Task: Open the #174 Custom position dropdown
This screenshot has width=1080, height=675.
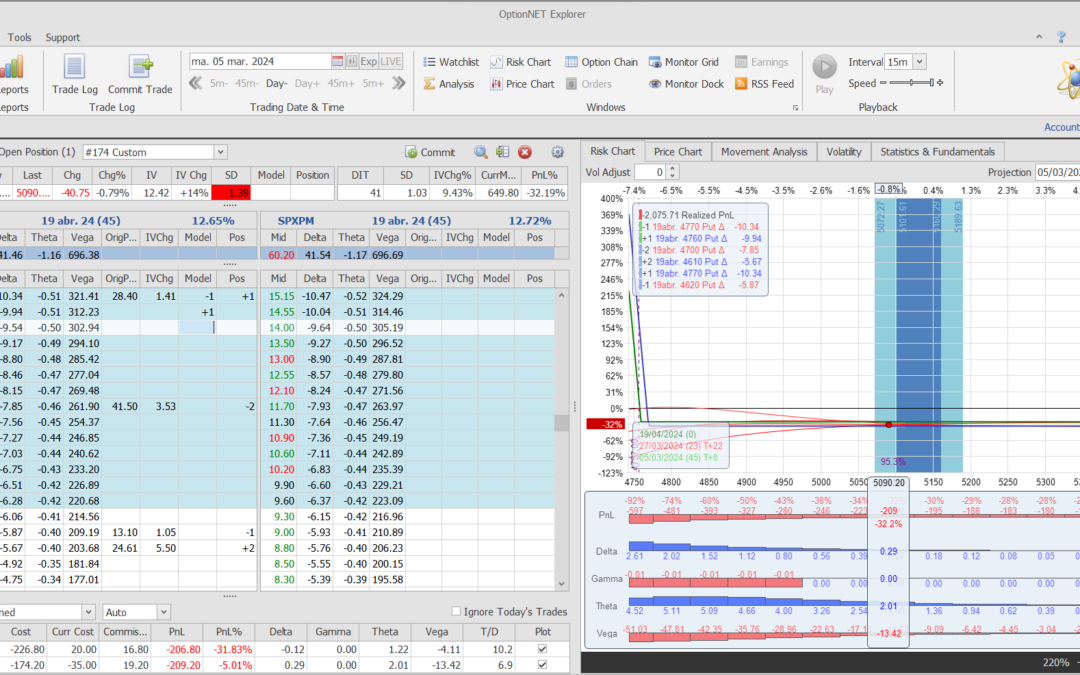Action: coord(220,152)
